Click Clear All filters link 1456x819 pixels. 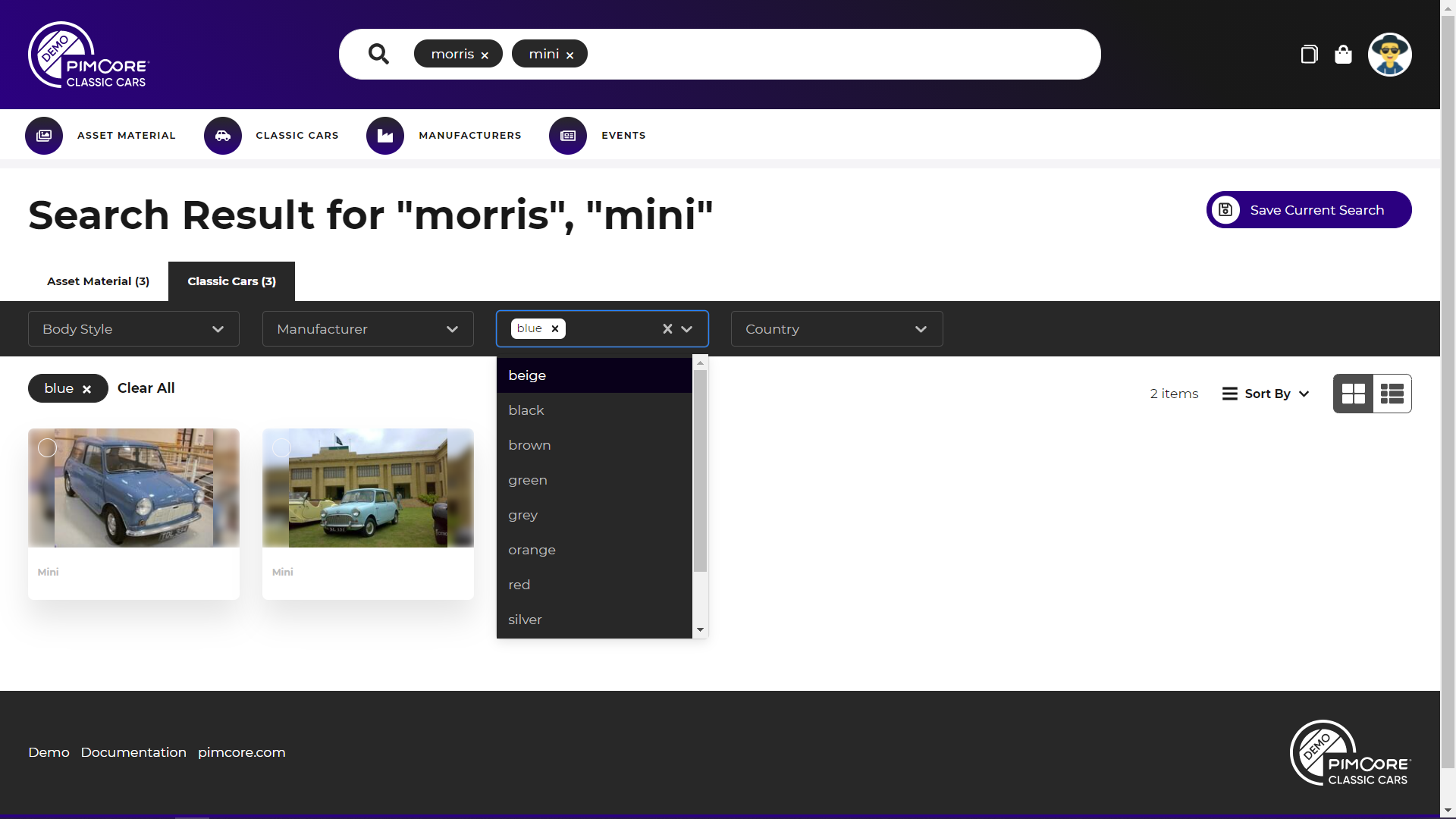tap(146, 388)
